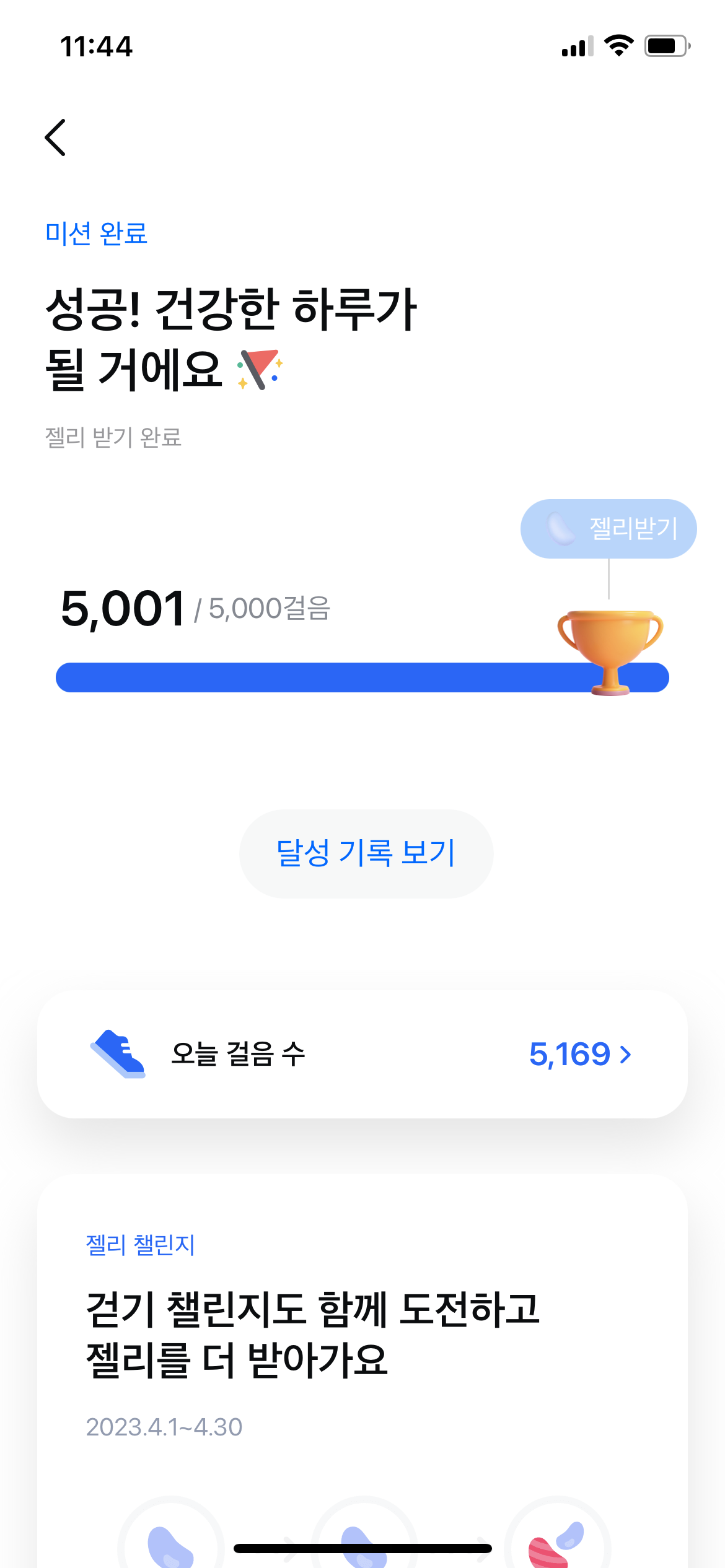Click the battery indicator icon
725x1568 pixels.
667,46
